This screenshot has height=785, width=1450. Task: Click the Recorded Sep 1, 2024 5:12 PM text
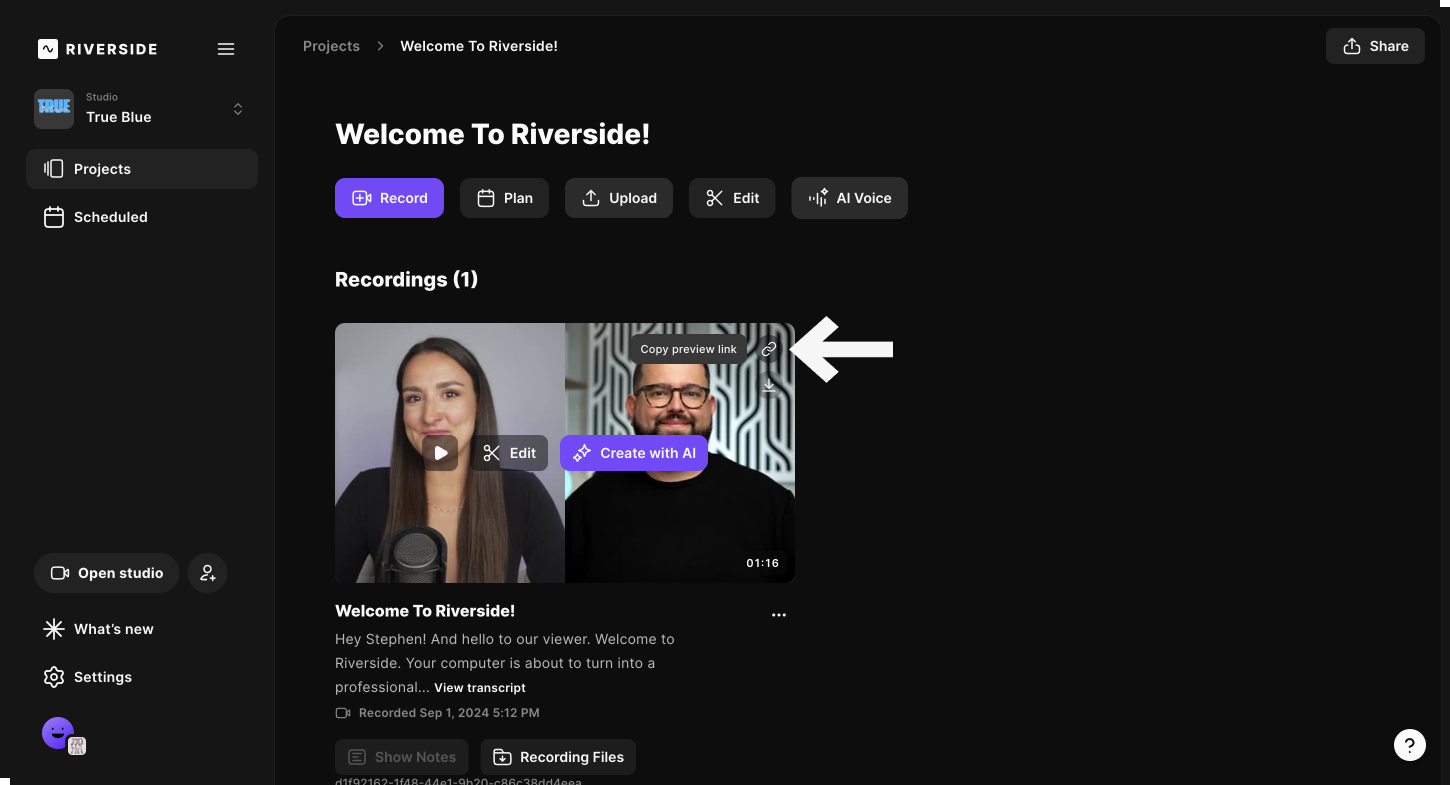pos(449,713)
